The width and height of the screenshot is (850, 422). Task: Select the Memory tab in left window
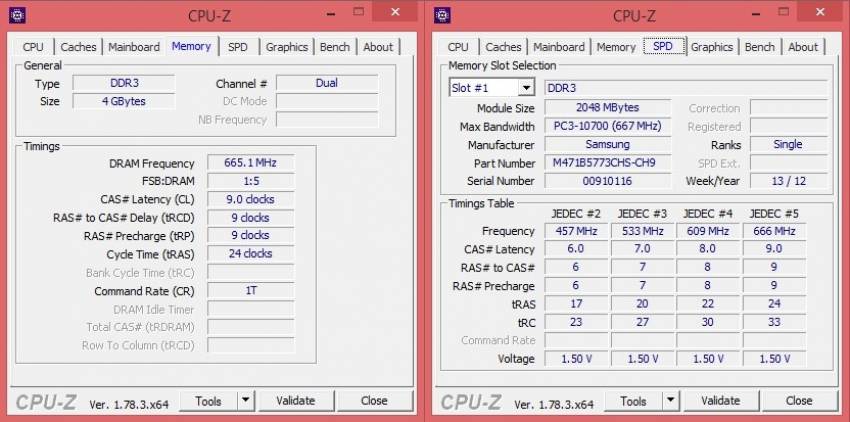191,46
